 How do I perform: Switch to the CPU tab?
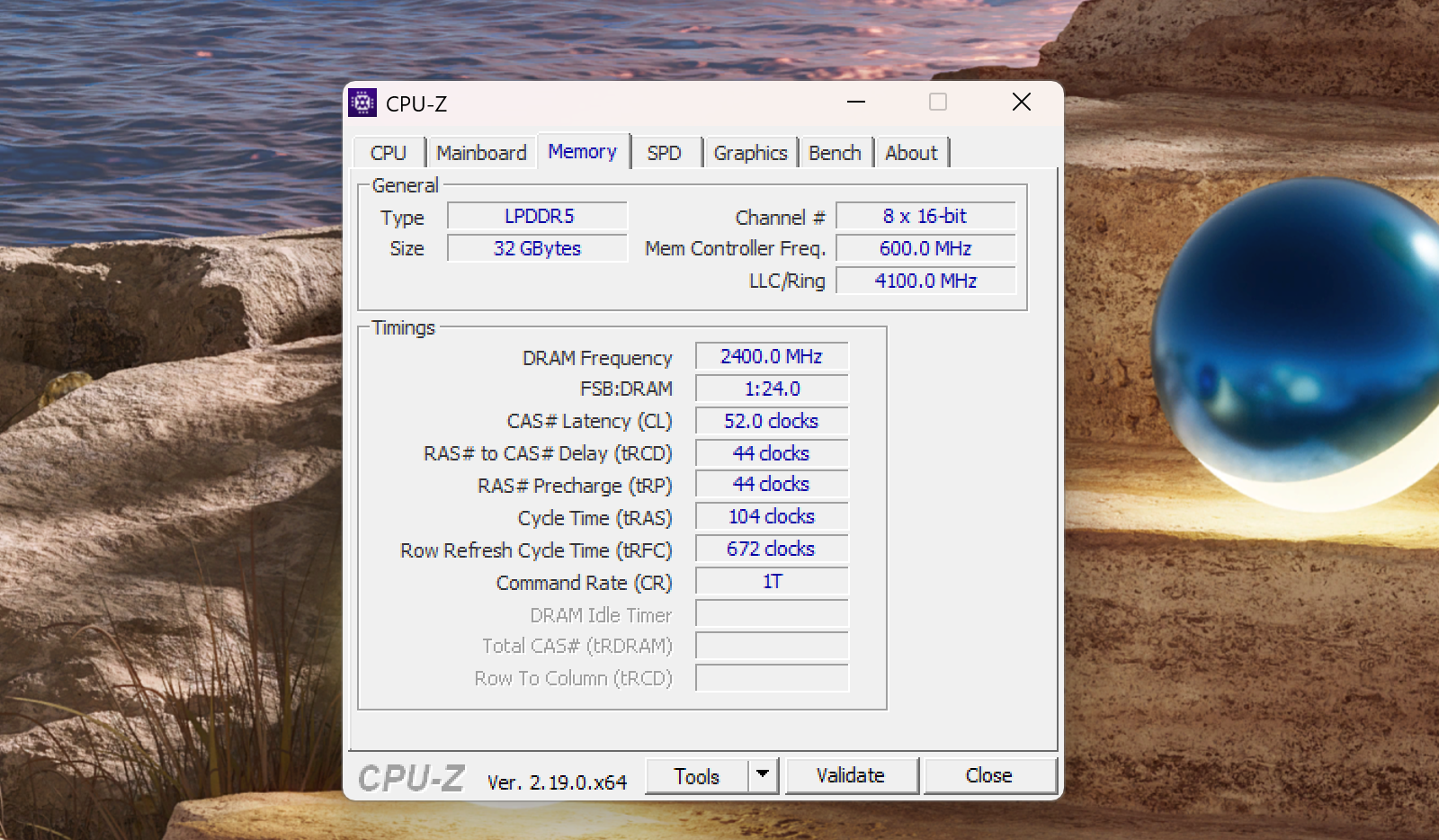[x=389, y=153]
